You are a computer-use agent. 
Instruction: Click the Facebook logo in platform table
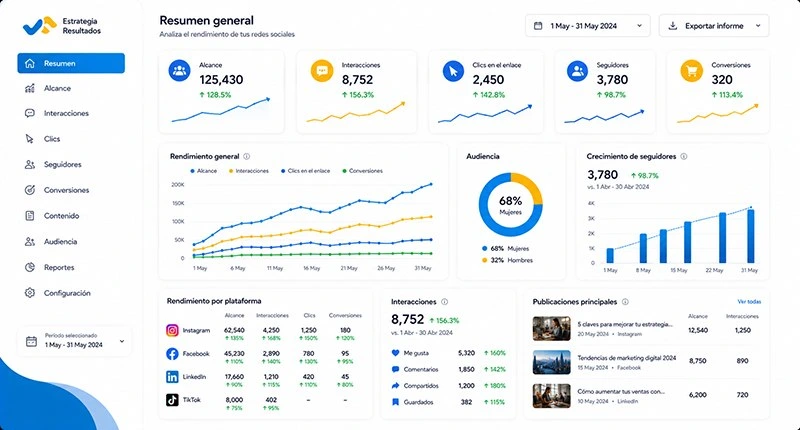(x=172, y=353)
